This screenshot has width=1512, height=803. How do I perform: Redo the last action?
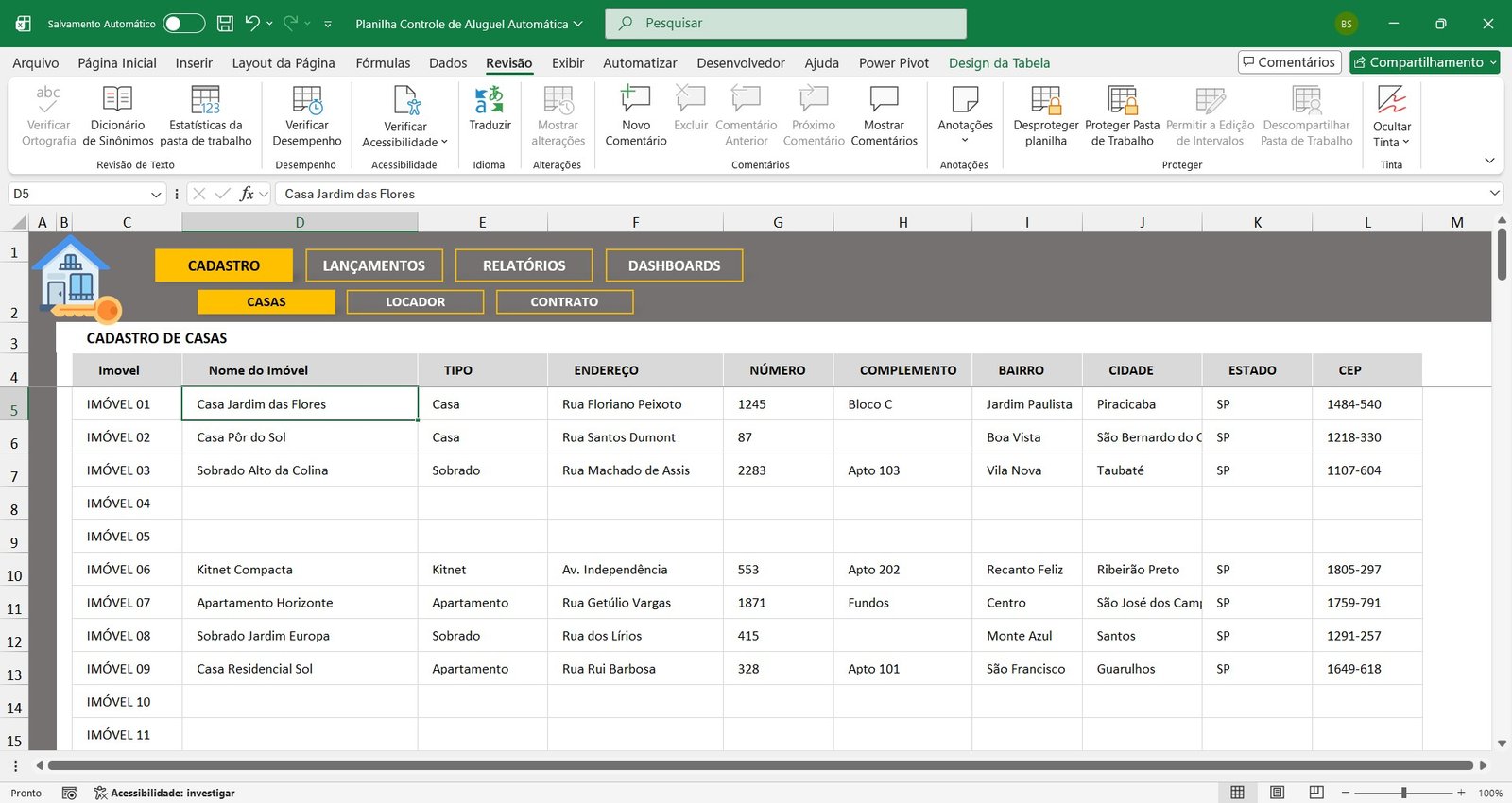291,24
